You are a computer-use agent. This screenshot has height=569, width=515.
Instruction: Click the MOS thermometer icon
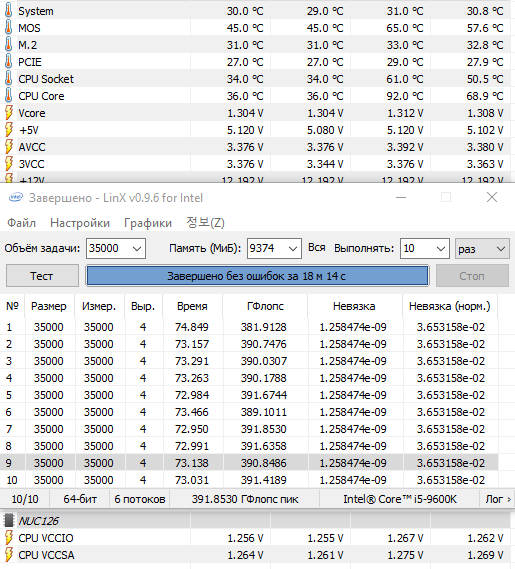(8, 28)
